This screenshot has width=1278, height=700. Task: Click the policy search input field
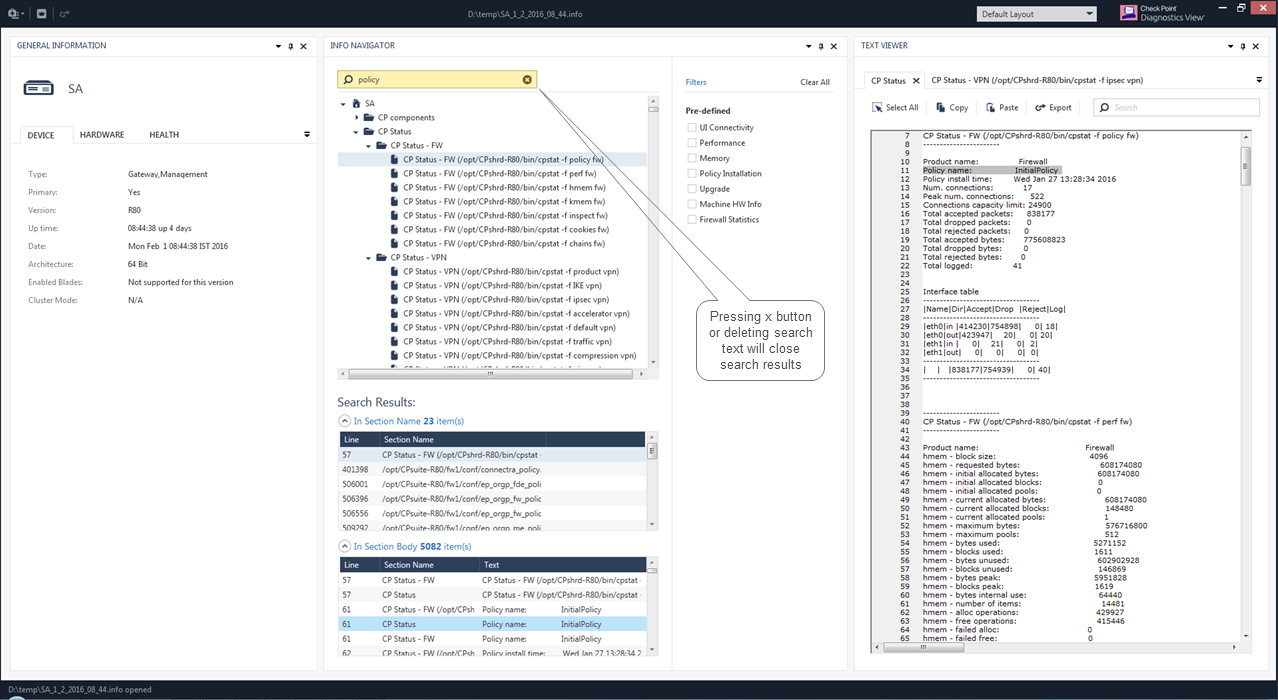437,80
